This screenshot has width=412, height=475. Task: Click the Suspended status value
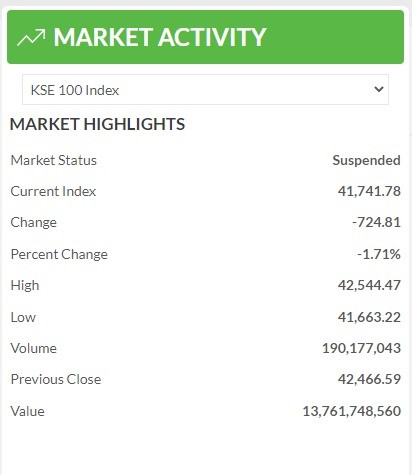pos(366,161)
